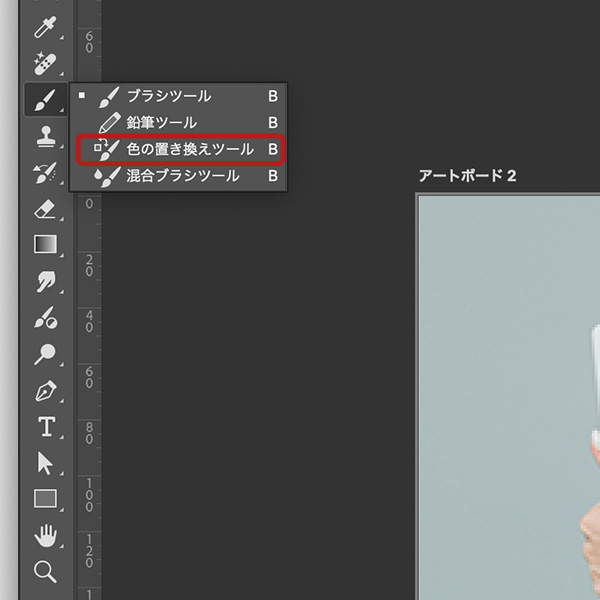The image size is (600, 600).
Task: Pick the Spot Healing Brush tool
Action: 45,64
